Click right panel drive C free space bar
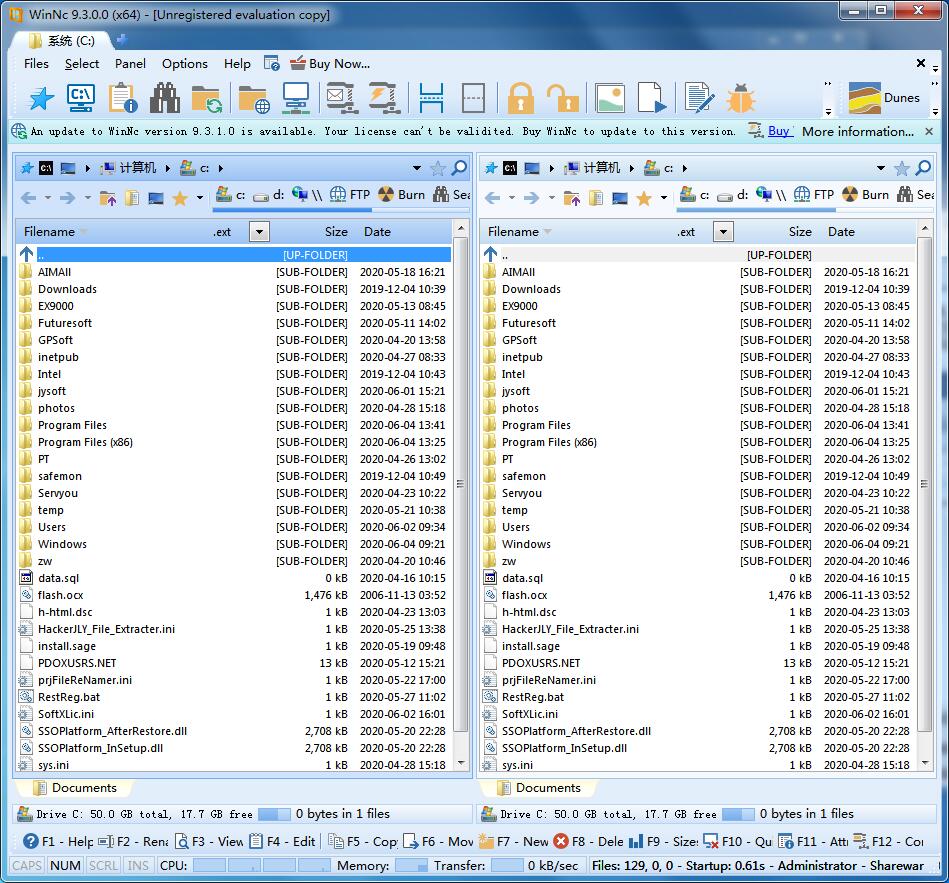This screenshot has width=949, height=883. [738, 814]
